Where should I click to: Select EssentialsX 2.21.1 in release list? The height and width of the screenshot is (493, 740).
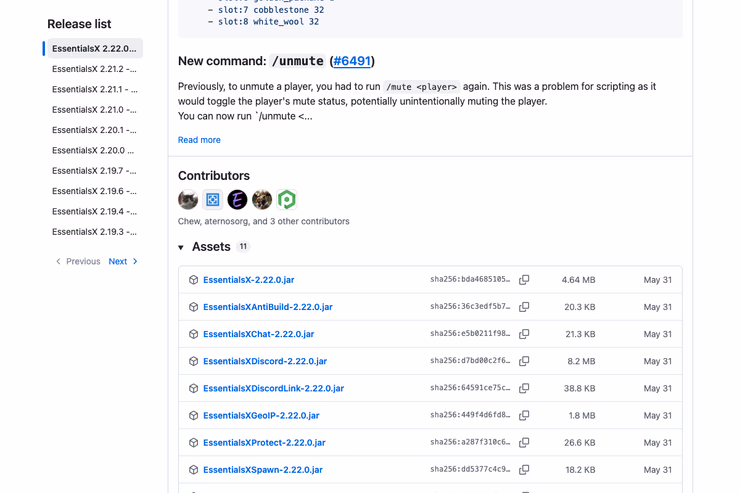tap(95, 89)
